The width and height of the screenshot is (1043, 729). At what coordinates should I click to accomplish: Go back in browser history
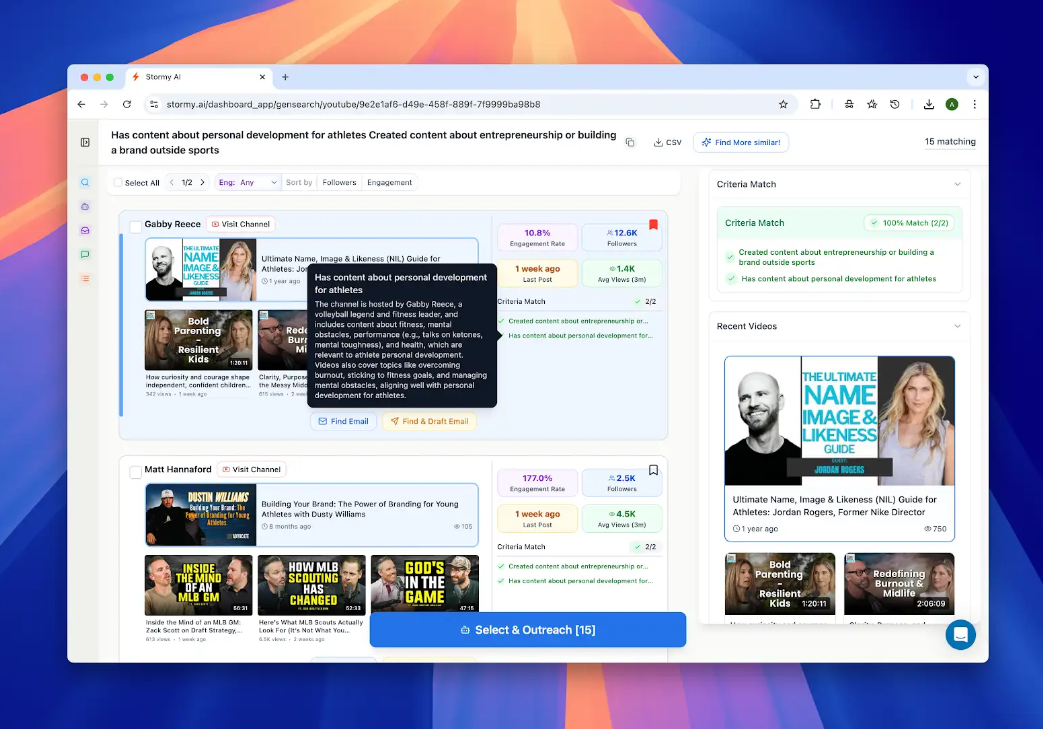click(x=81, y=104)
